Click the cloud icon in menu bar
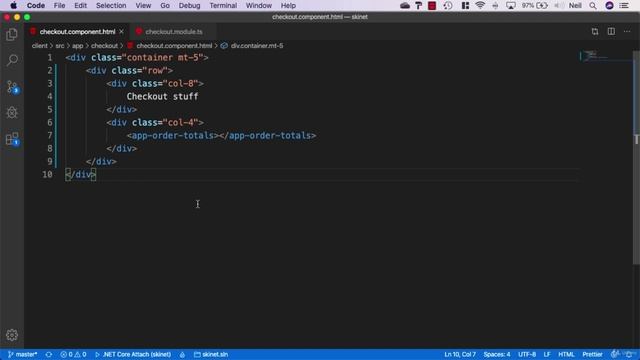Screen dimensions: 640x360 (x=404, y=5)
